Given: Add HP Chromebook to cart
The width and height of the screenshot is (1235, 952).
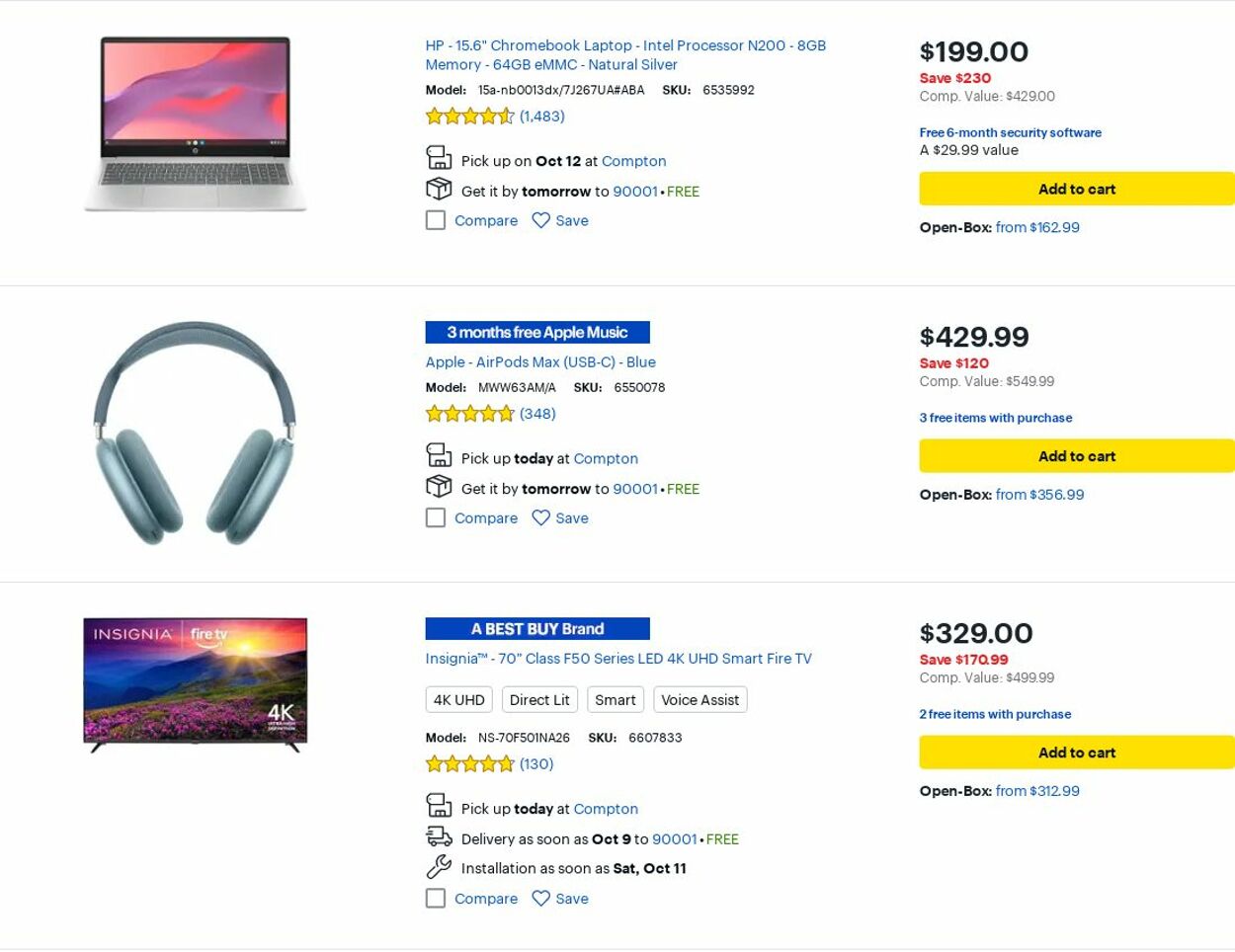Looking at the screenshot, I should pos(1076,189).
